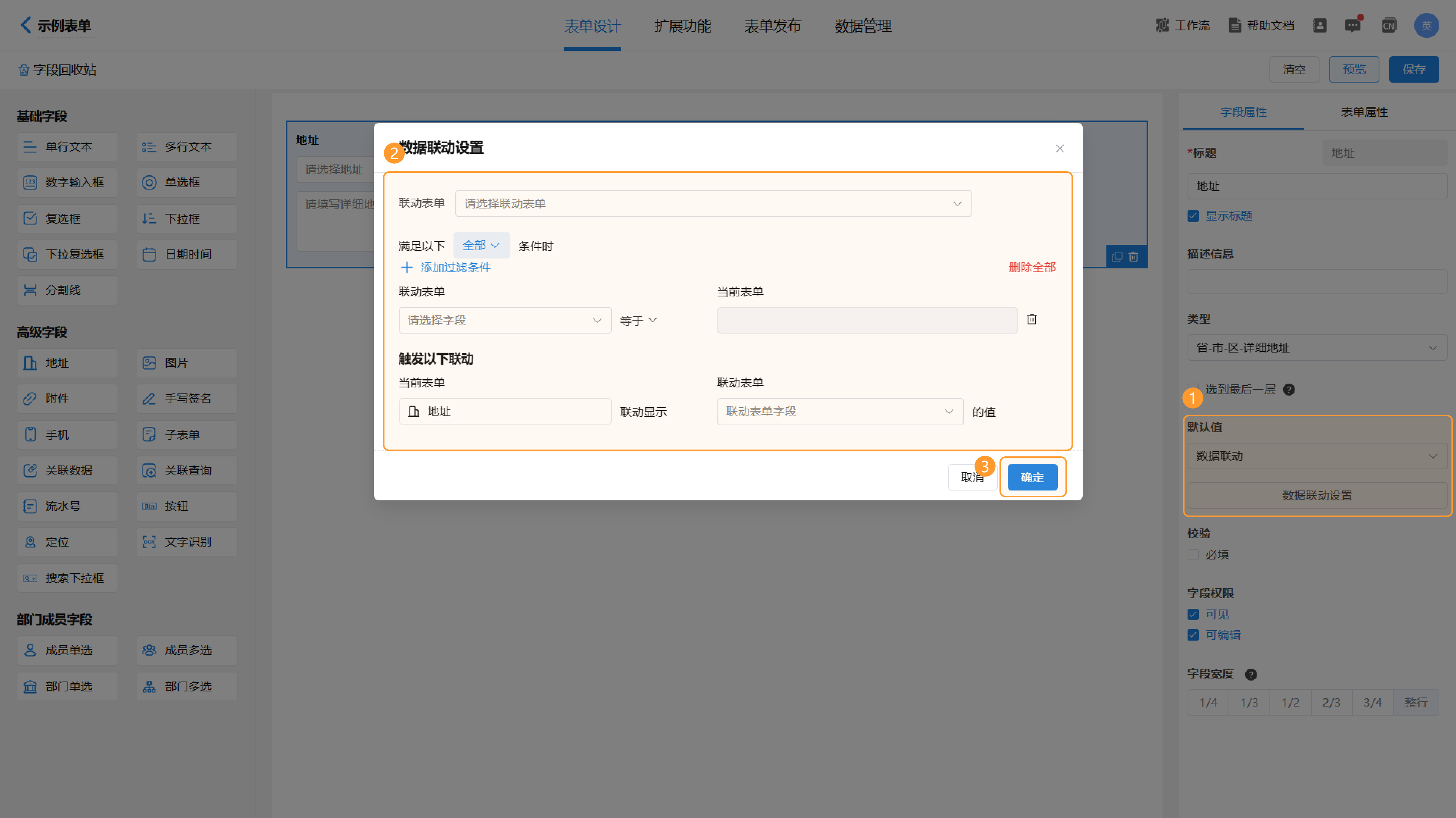Switch to the 表单属性 tab
This screenshot has height=818, width=1456.
[1364, 112]
